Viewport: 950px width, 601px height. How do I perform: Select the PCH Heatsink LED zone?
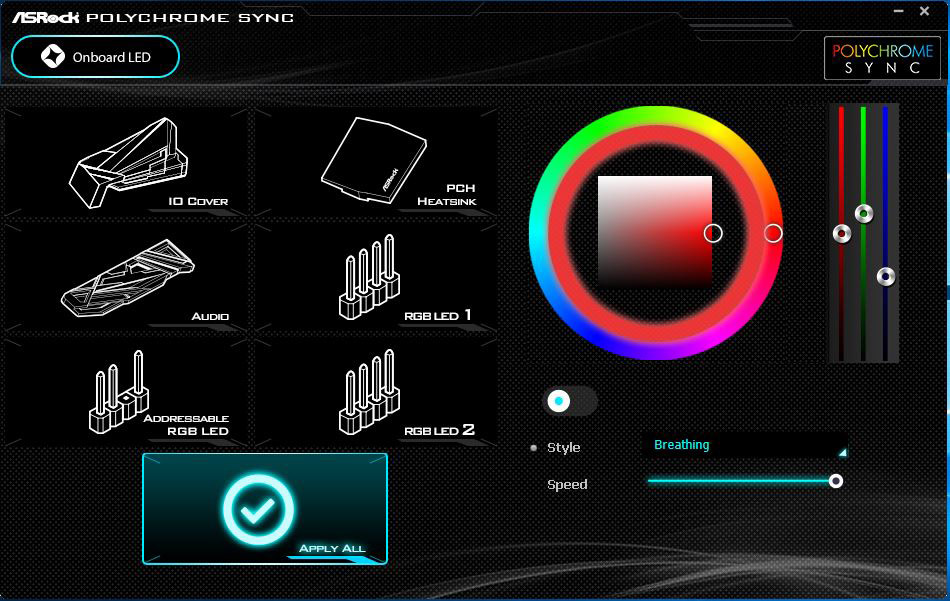376,162
